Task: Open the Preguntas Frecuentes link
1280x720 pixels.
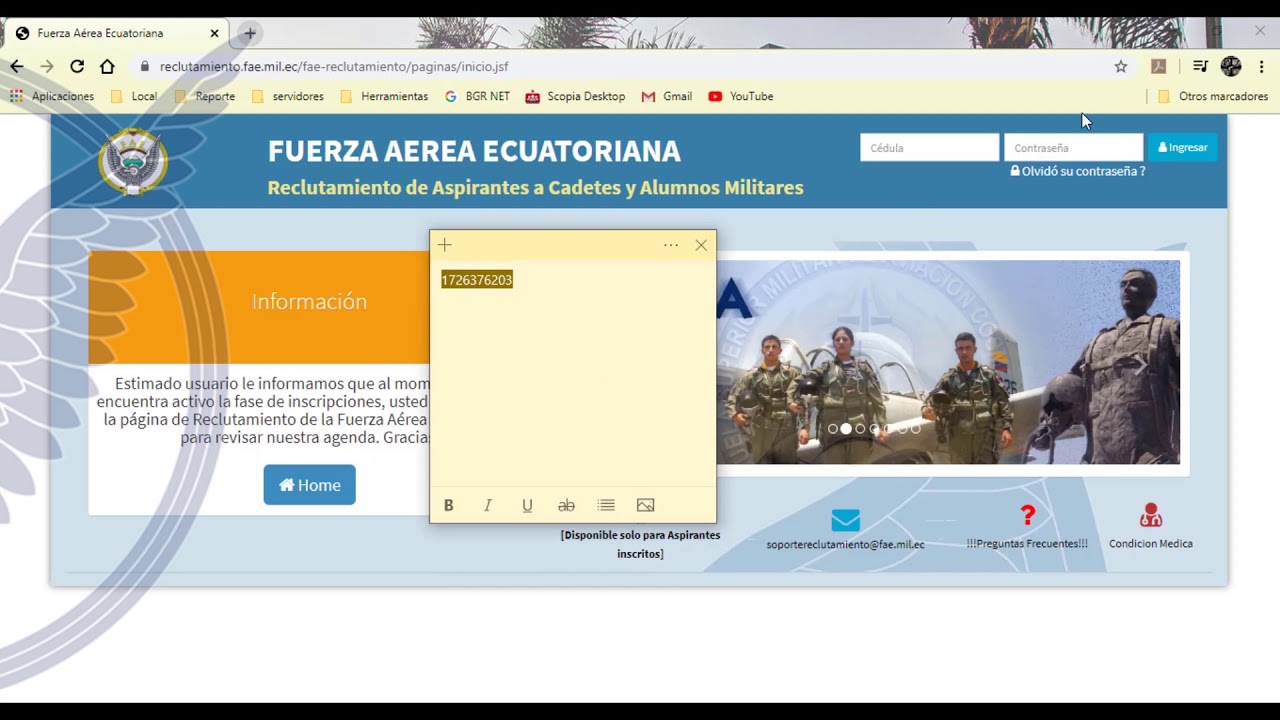Action: click(x=1027, y=544)
